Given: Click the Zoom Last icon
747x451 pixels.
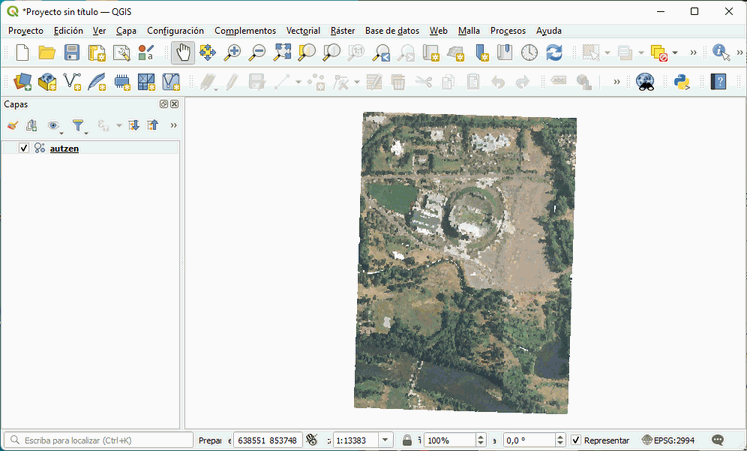Looking at the screenshot, I should coord(381,52).
